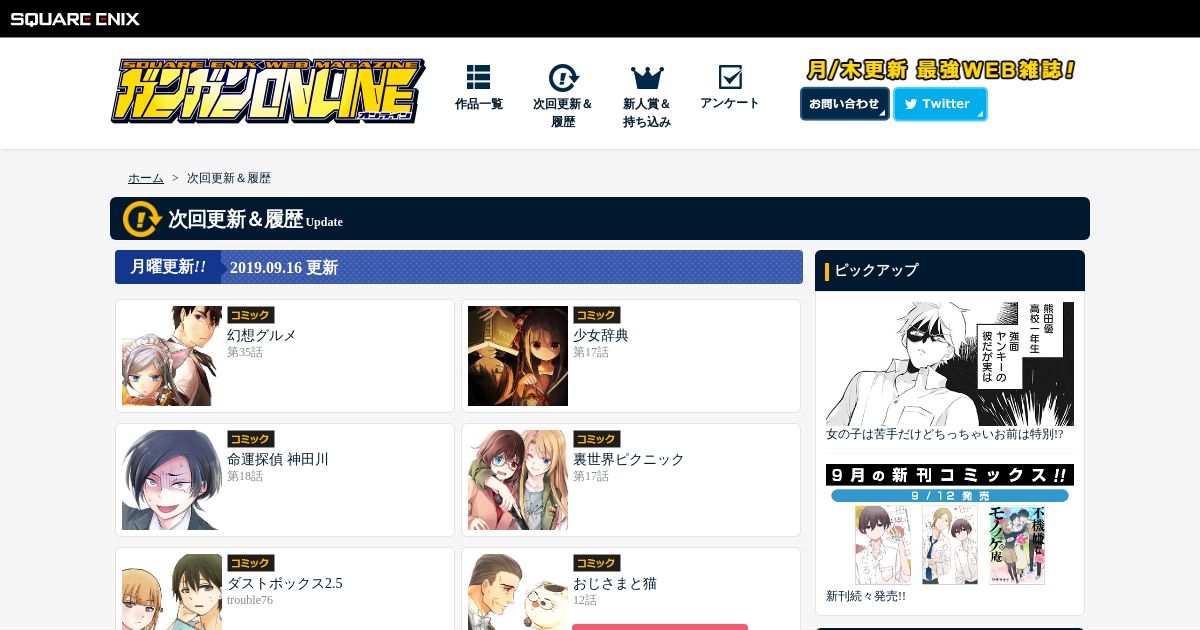The height and width of the screenshot is (630, 1200).
Task: Open the アンケート checkmark icon
Action: click(730, 77)
